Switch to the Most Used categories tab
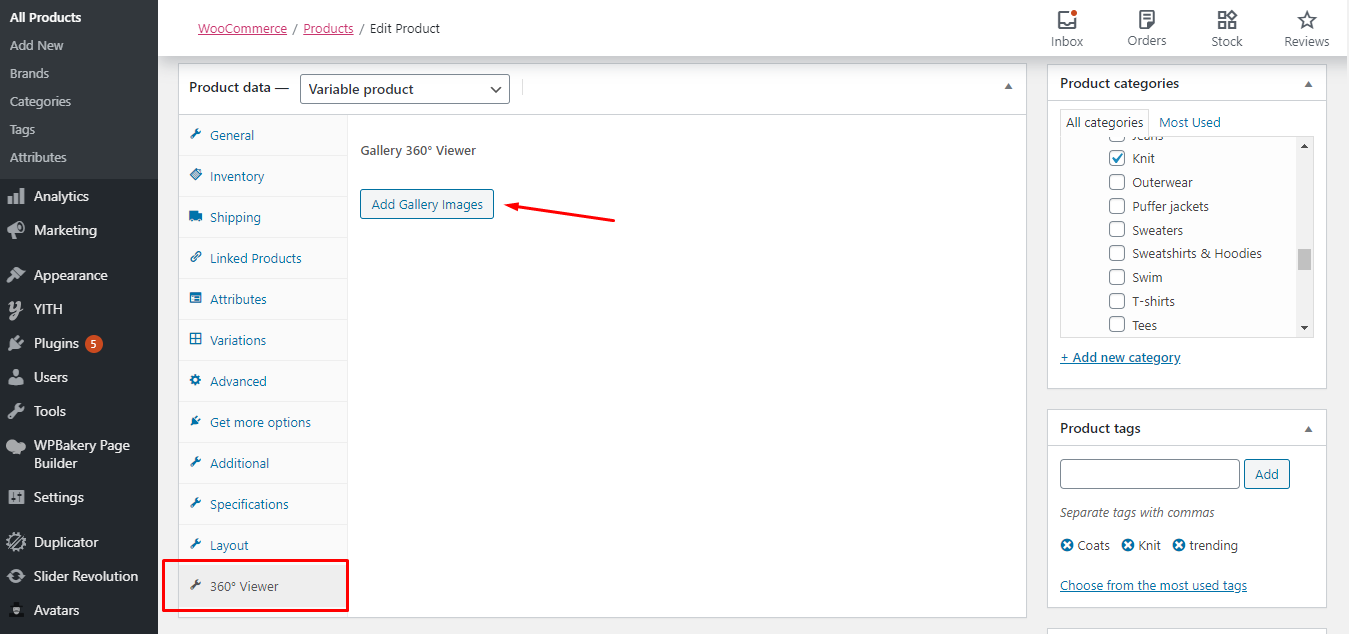The height and width of the screenshot is (634, 1349). [1190, 122]
